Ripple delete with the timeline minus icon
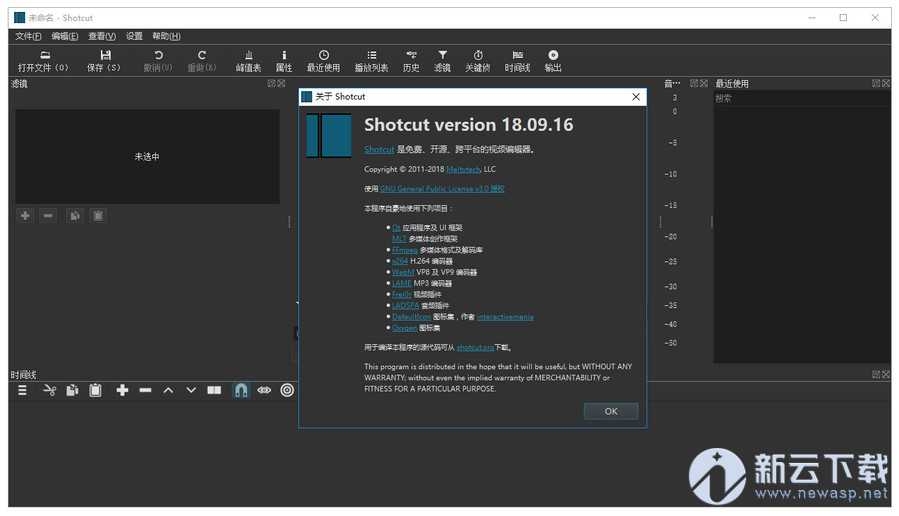899x516 pixels. tap(145, 390)
